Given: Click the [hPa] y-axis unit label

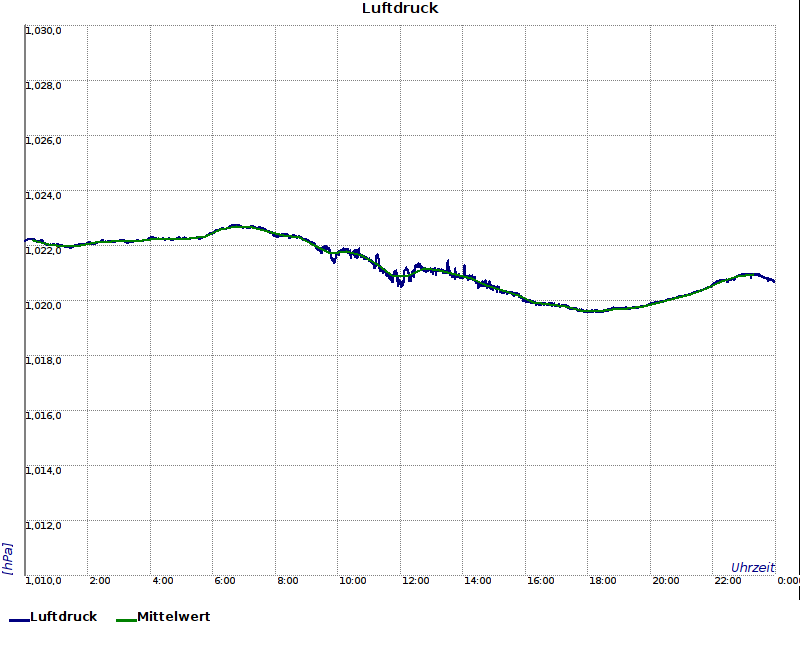Looking at the screenshot, I should 8,558.
